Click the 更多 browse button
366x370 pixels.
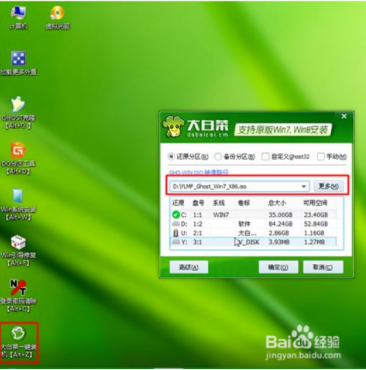(x=328, y=186)
